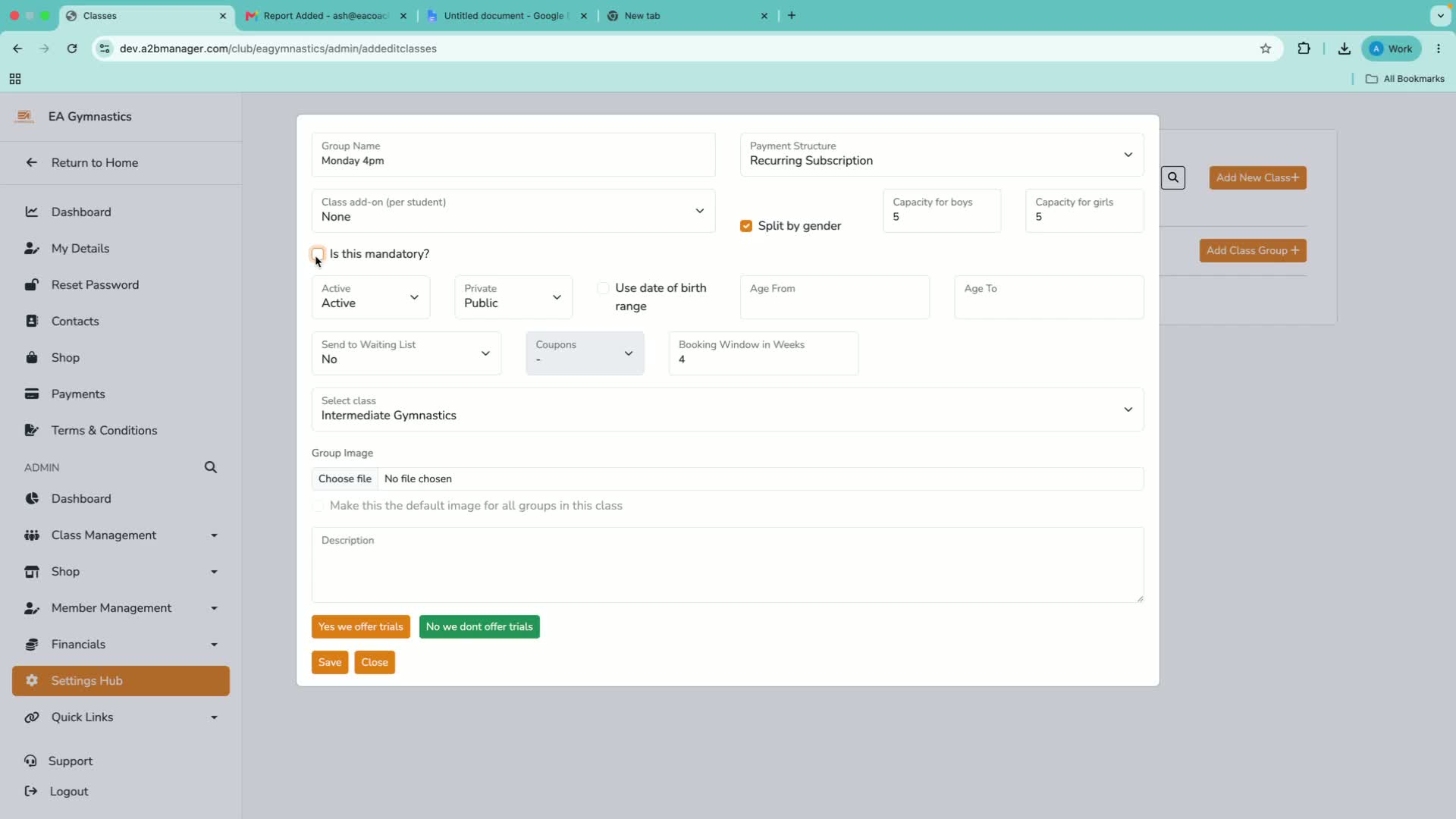Open the browser Extensions puzzle icon
This screenshot has width=1456, height=819.
1304,49
